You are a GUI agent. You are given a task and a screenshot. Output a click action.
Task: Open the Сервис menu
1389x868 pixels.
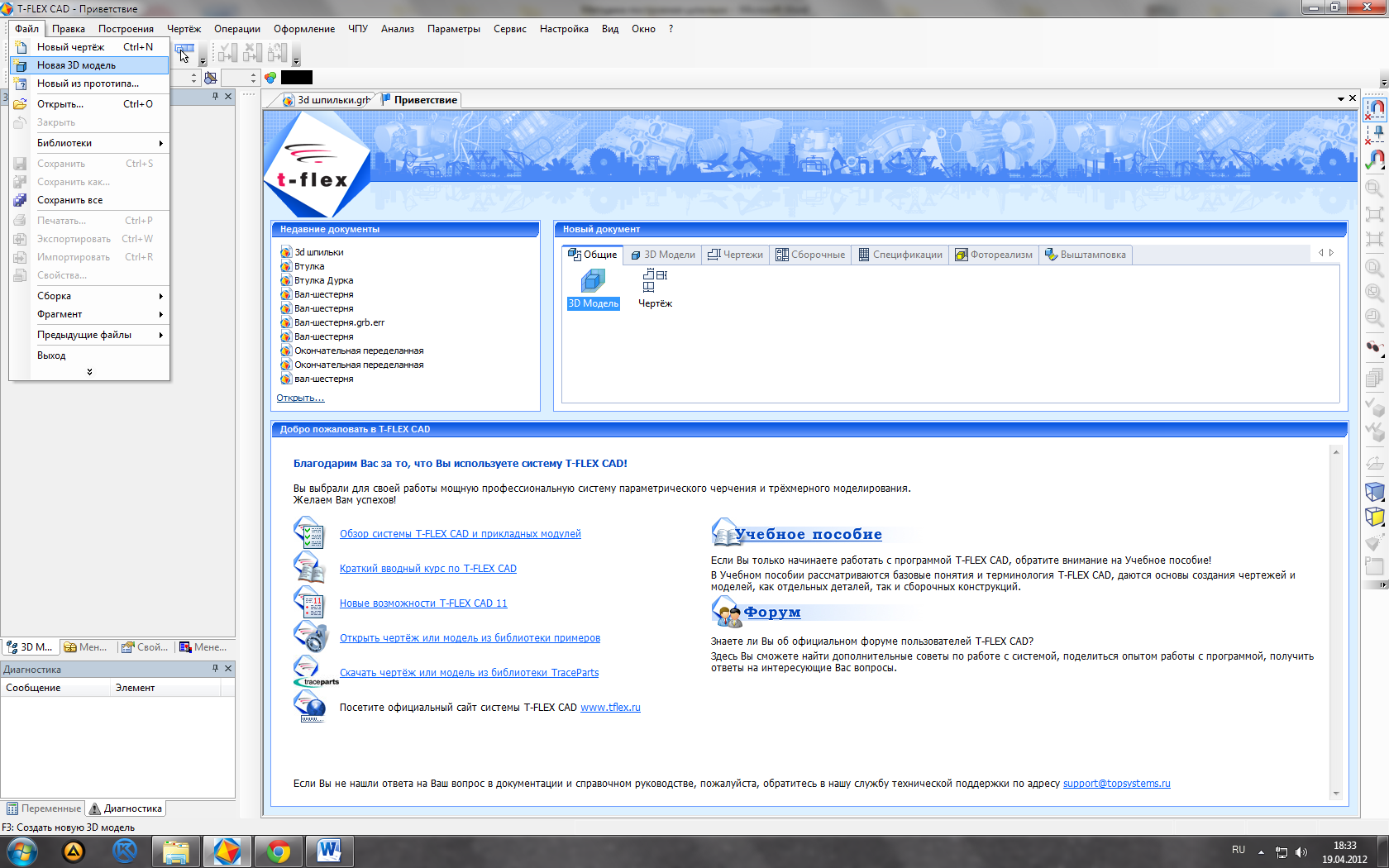[x=510, y=29]
